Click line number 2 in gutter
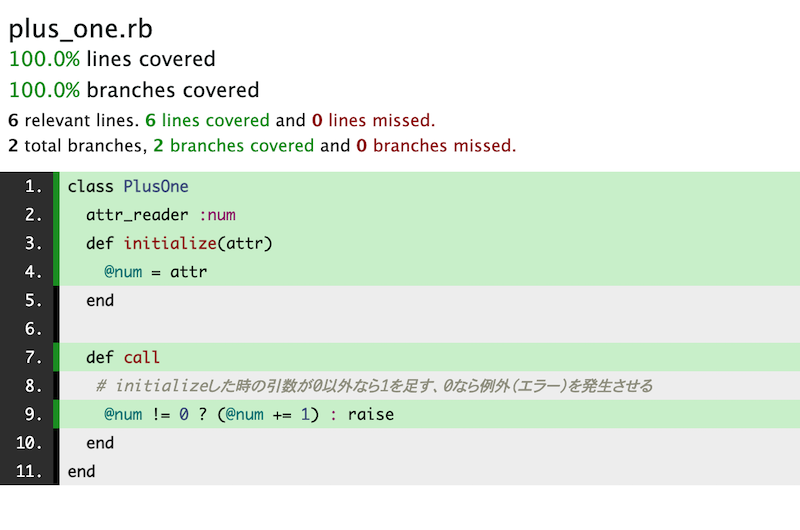The image size is (800, 530). pos(34,215)
